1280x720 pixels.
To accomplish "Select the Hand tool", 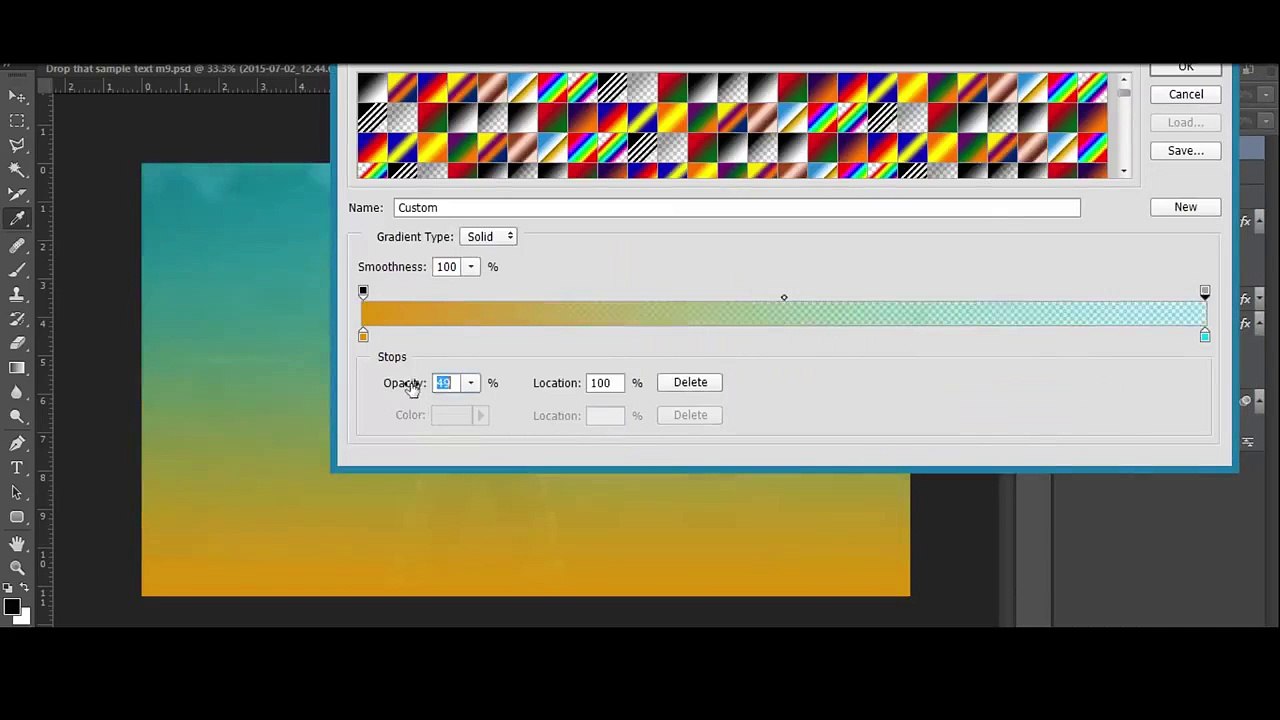I will (x=17, y=543).
